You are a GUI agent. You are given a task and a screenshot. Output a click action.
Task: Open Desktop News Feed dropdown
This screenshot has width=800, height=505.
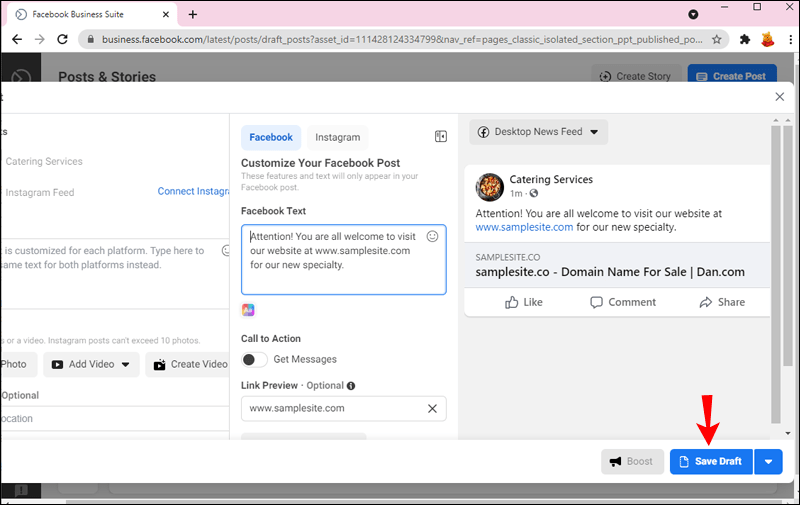(538, 132)
